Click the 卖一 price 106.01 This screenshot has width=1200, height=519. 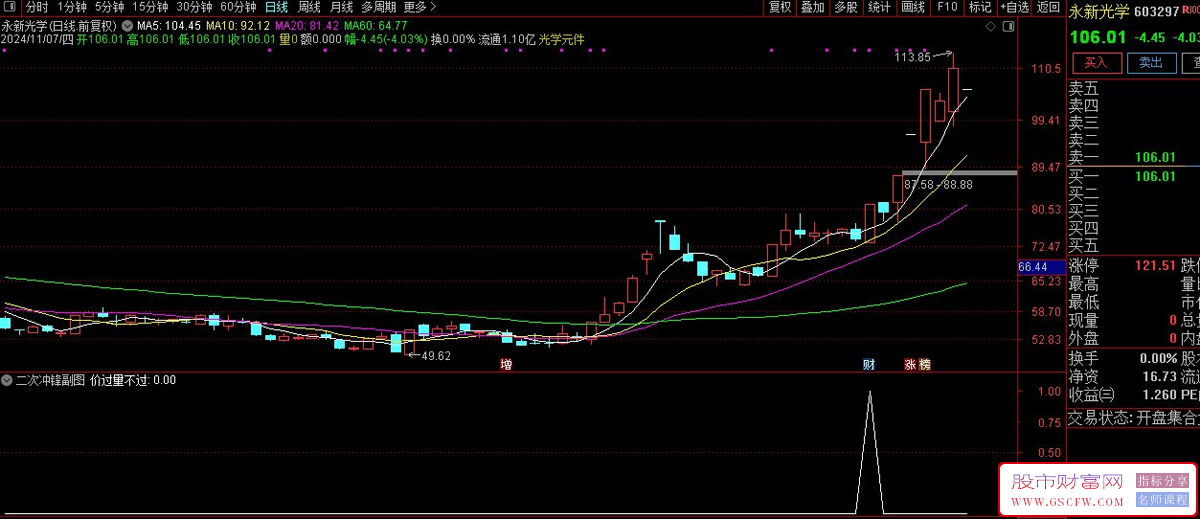(1154, 158)
